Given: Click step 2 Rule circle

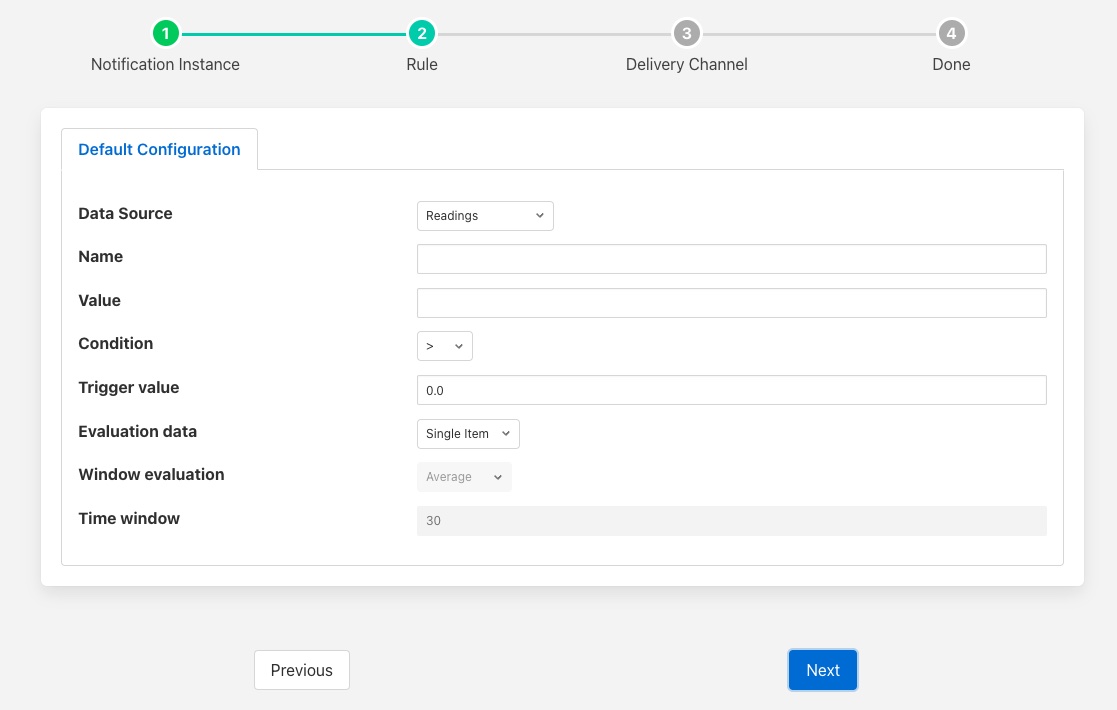Looking at the screenshot, I should coord(422,34).
